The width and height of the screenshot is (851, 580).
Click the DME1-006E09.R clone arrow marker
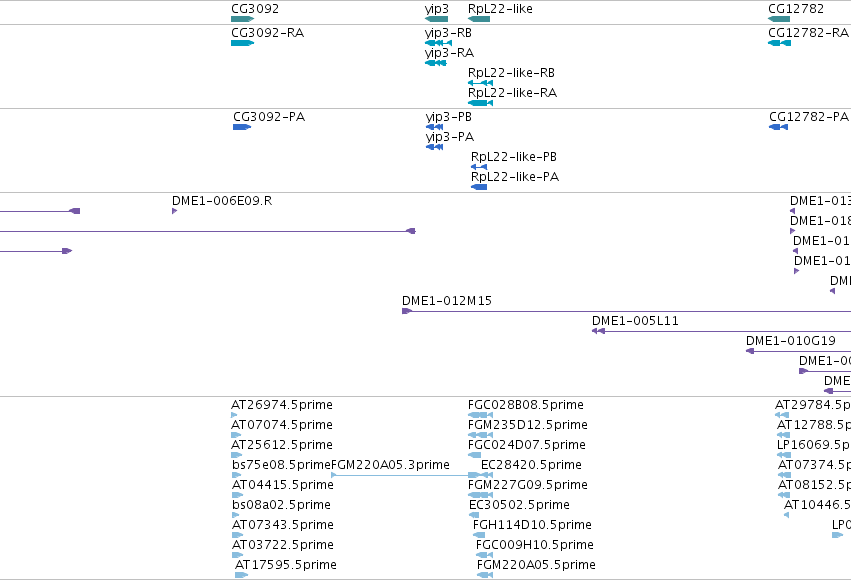pos(174,211)
